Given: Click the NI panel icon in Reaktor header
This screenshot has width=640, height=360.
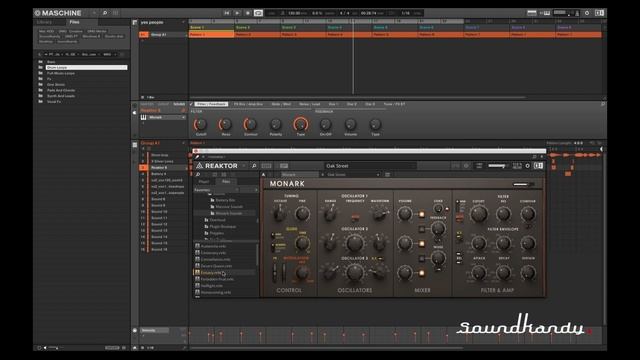Looking at the screenshot, I should click(538, 166).
